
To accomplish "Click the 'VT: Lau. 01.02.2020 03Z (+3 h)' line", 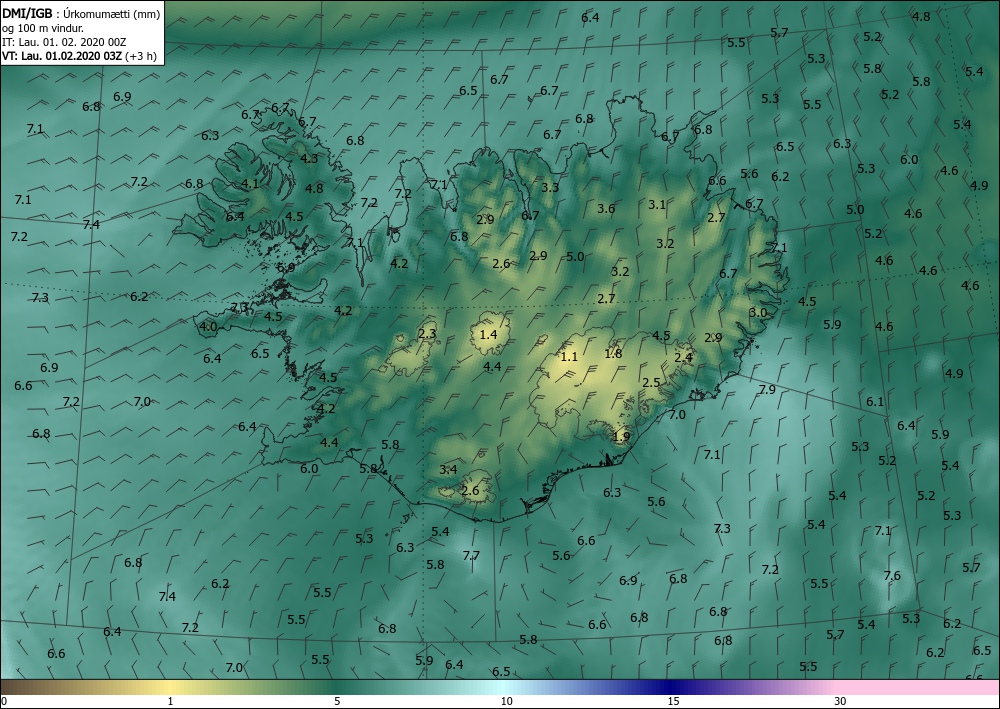I will pyautogui.click(x=79, y=55).
